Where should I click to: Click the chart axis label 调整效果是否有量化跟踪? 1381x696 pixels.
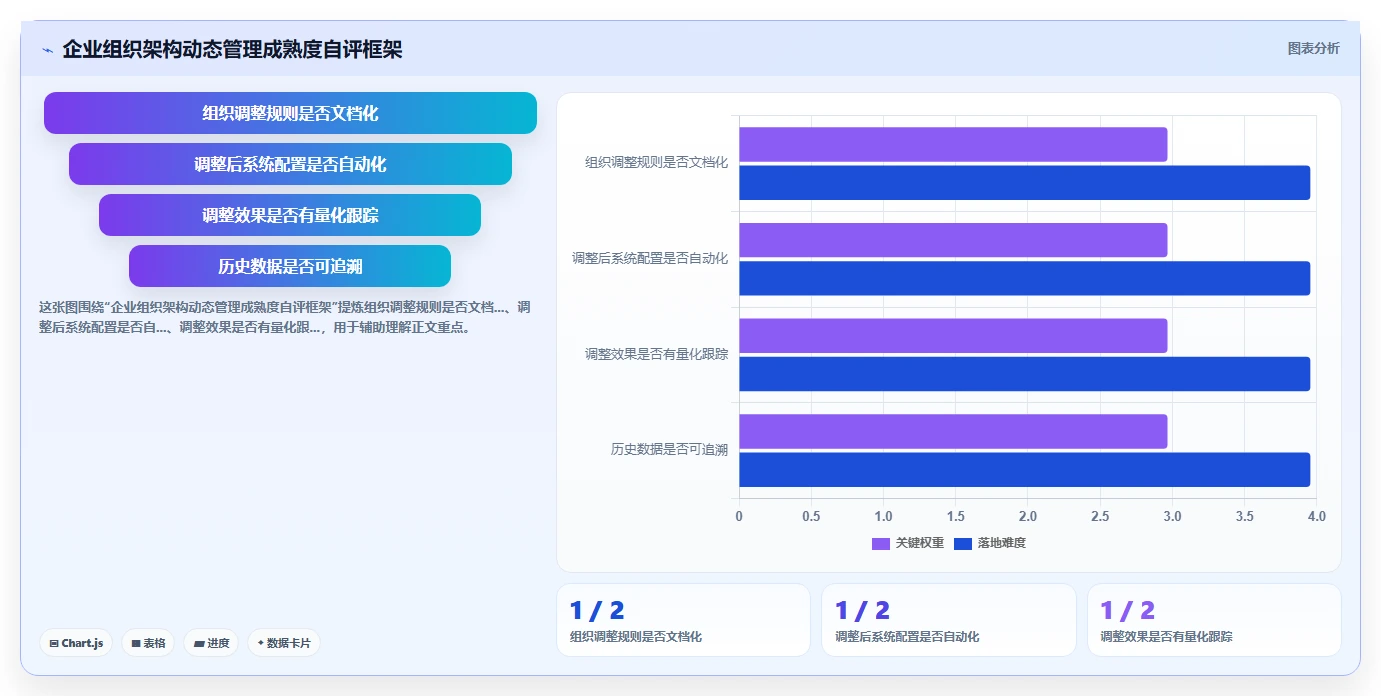pyautogui.click(x=657, y=354)
